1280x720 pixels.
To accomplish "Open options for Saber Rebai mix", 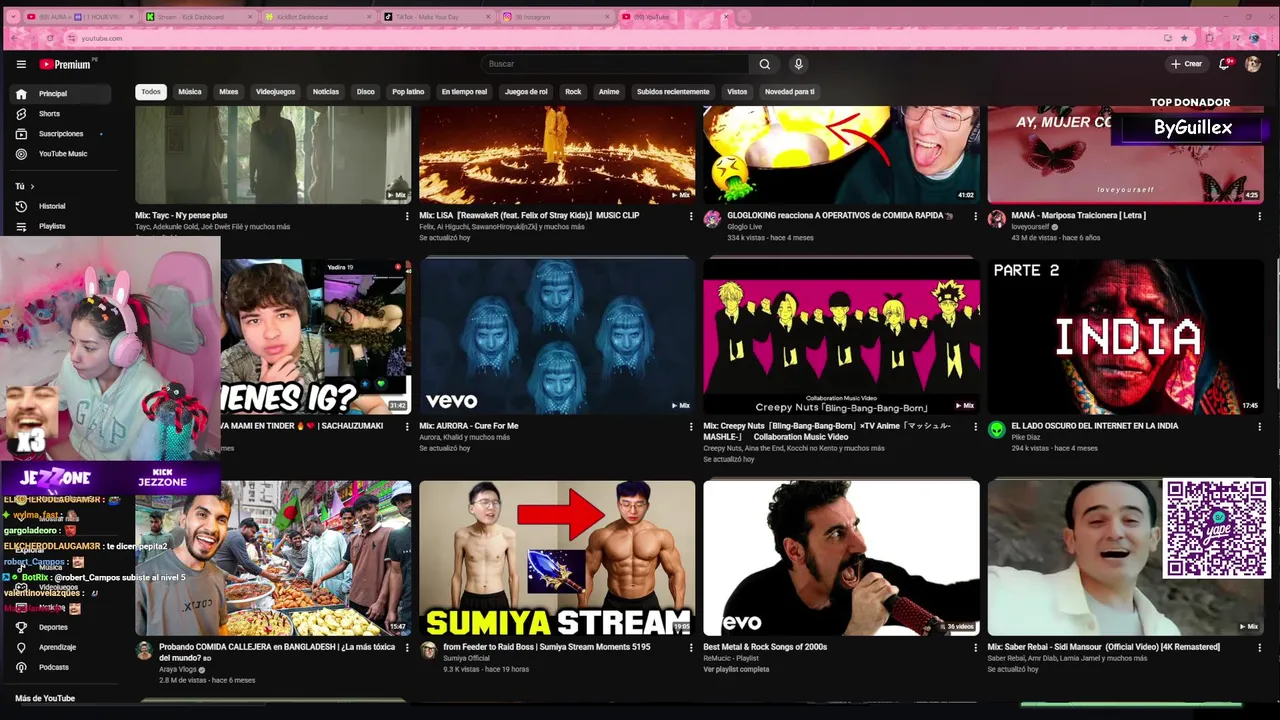I will click(1259, 648).
